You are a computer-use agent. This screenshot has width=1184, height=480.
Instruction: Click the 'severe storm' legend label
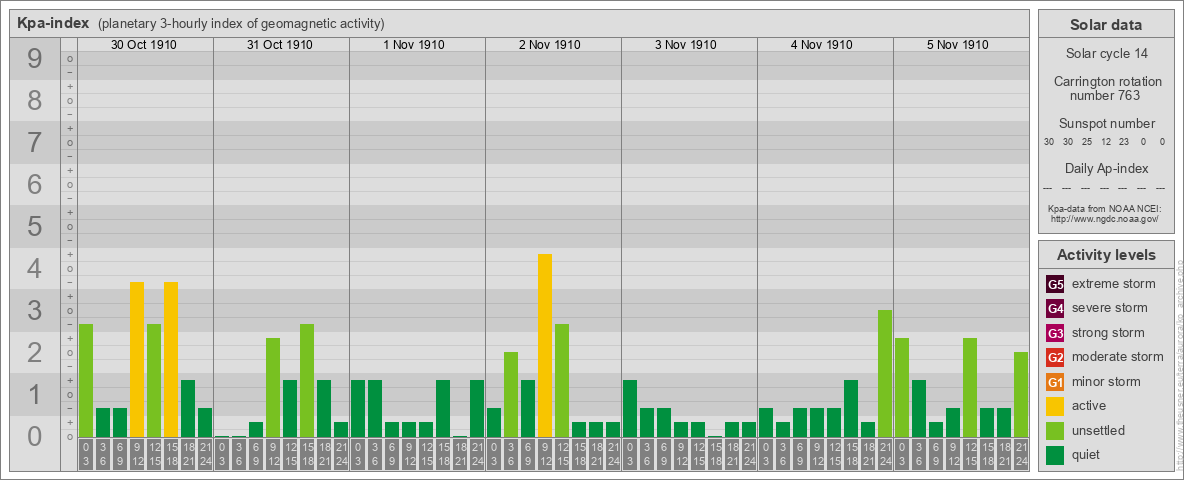pyautogui.click(x=1110, y=308)
